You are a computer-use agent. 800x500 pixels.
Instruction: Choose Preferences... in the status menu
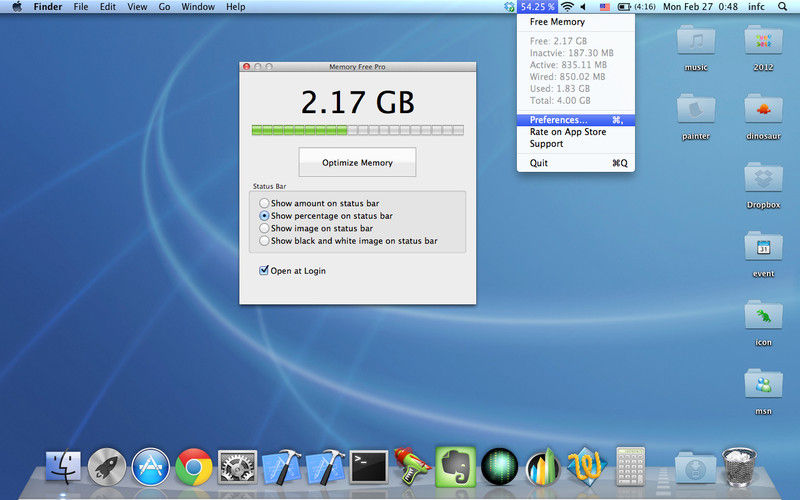(x=576, y=120)
